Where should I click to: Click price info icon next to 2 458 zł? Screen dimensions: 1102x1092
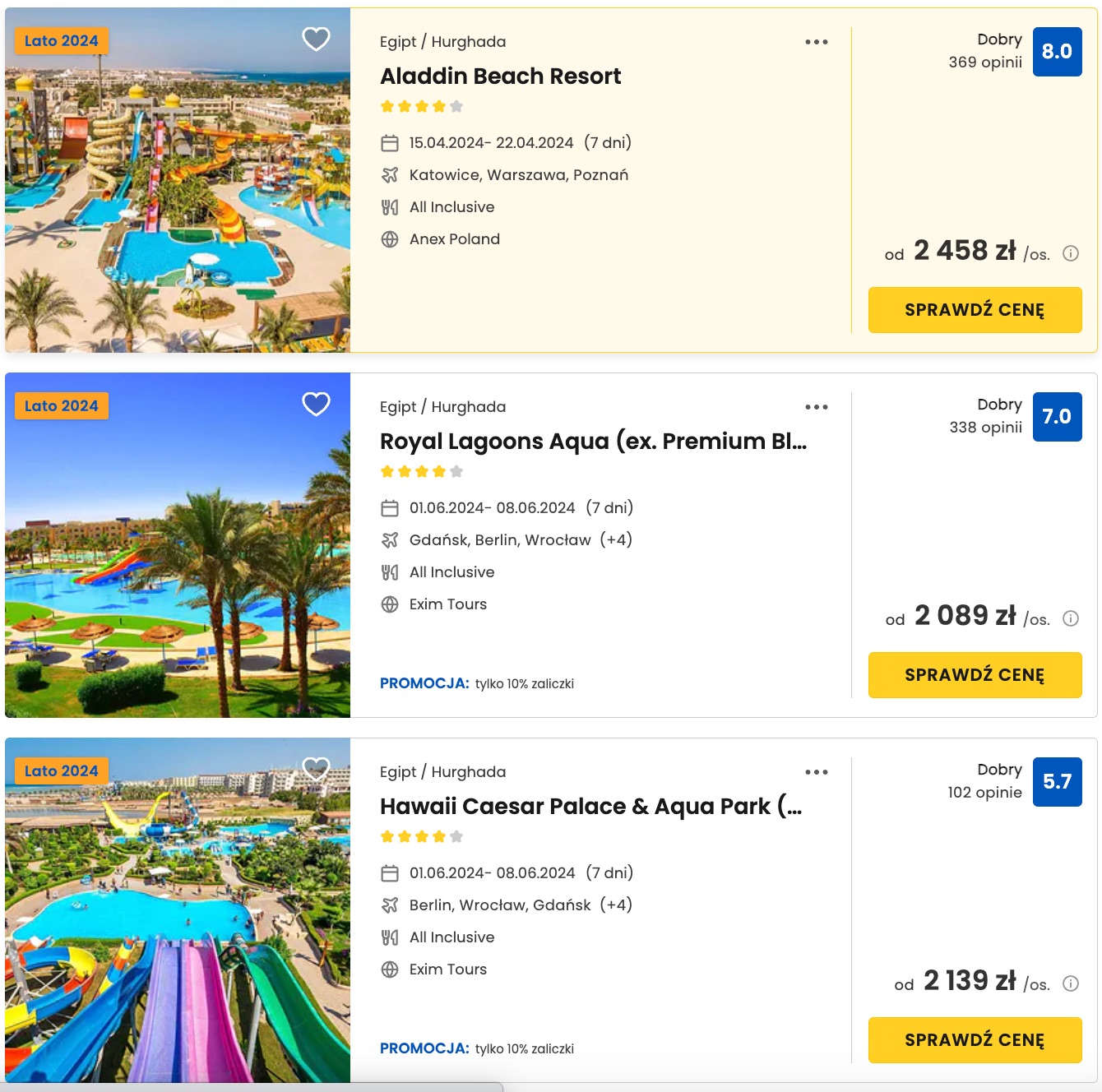1071,253
